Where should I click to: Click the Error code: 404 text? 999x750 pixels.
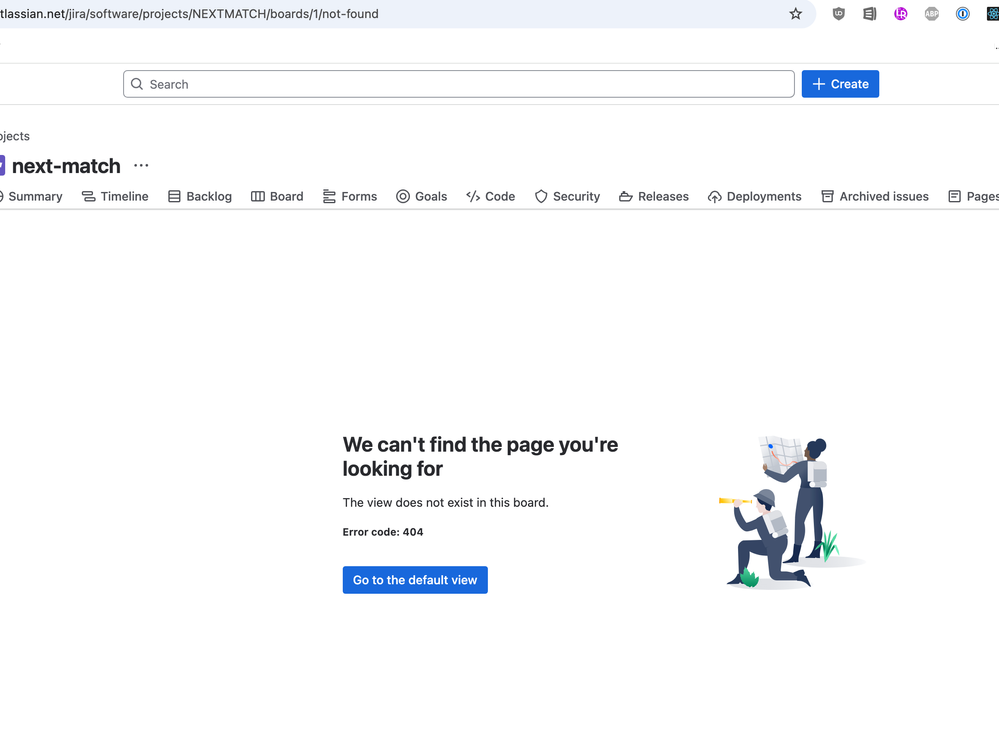[x=383, y=532]
